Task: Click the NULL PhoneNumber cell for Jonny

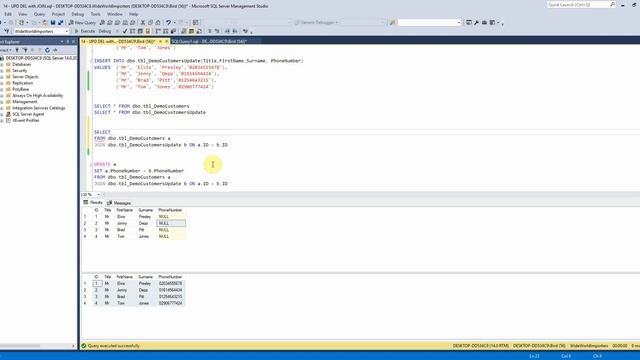Action: click(171, 223)
